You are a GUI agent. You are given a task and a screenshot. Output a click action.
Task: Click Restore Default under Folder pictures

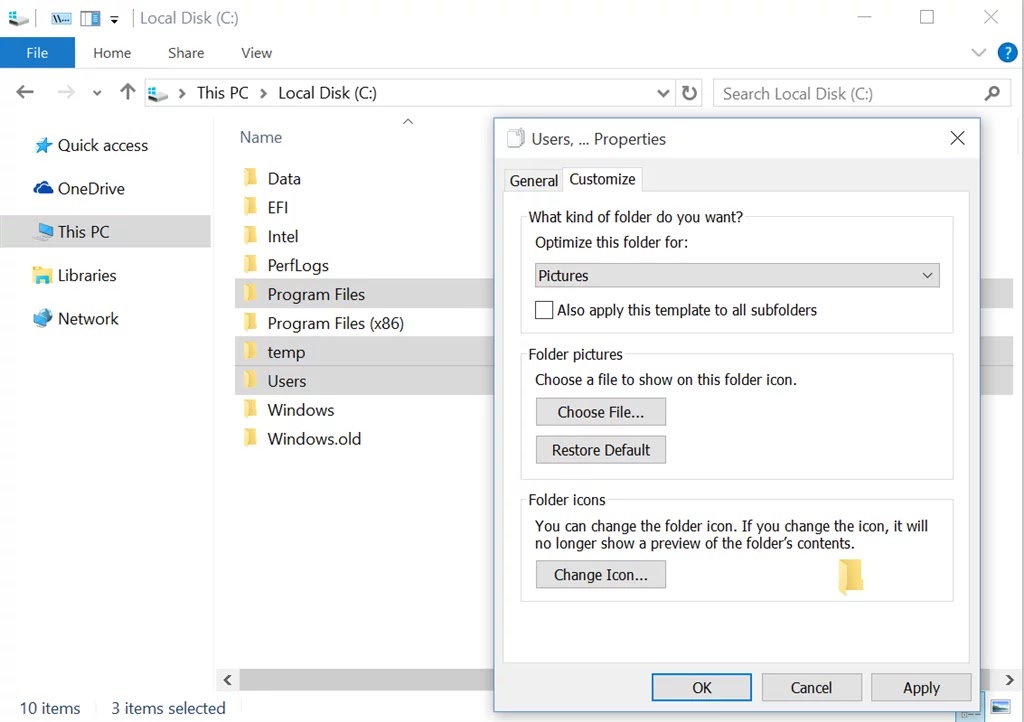(600, 449)
